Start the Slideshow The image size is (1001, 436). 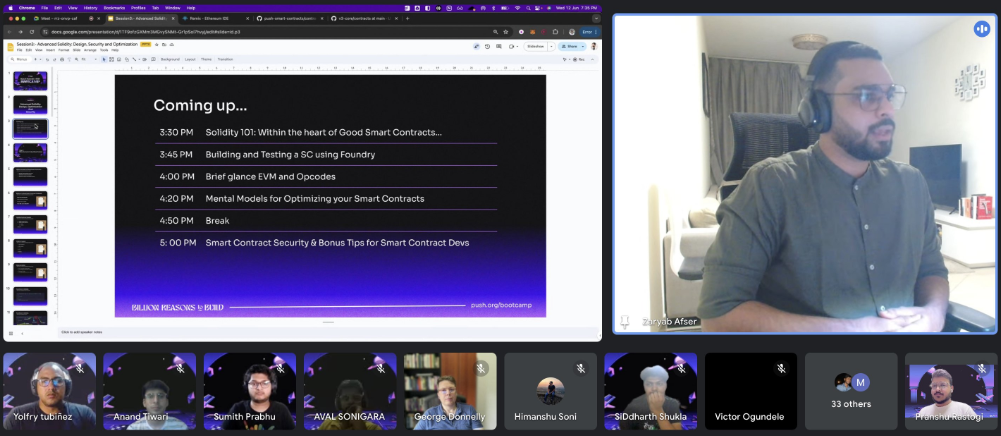[x=536, y=47]
